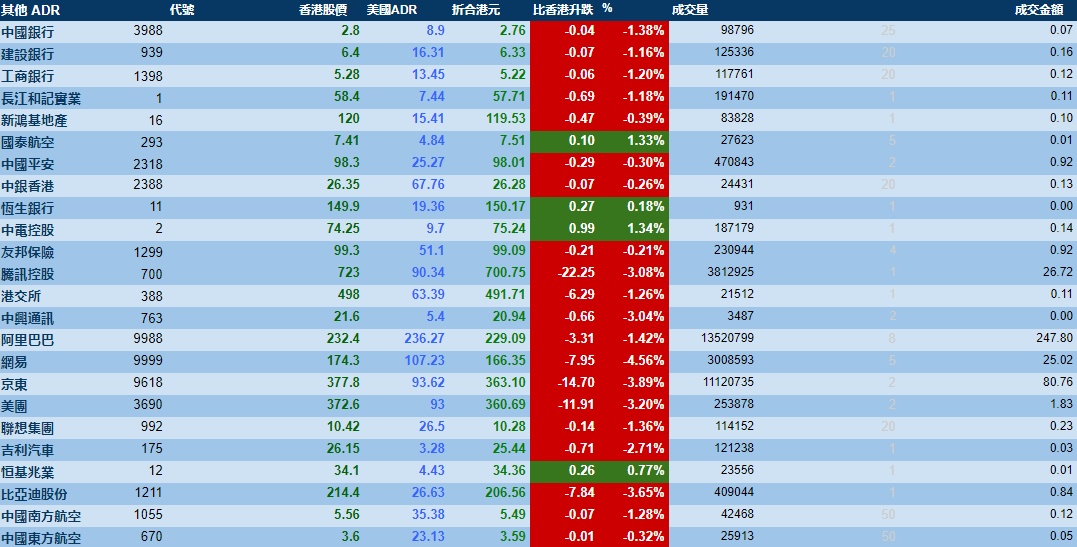Select the 折合港元 column header
This screenshot has width=1077, height=547.
476,10
